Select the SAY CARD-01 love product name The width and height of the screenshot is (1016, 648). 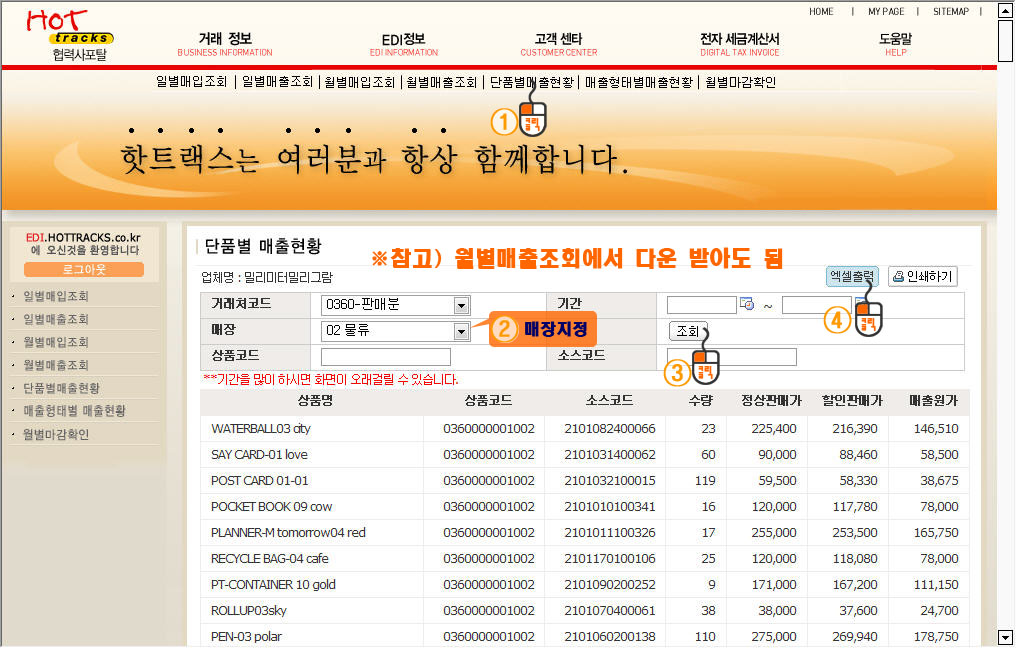259,455
